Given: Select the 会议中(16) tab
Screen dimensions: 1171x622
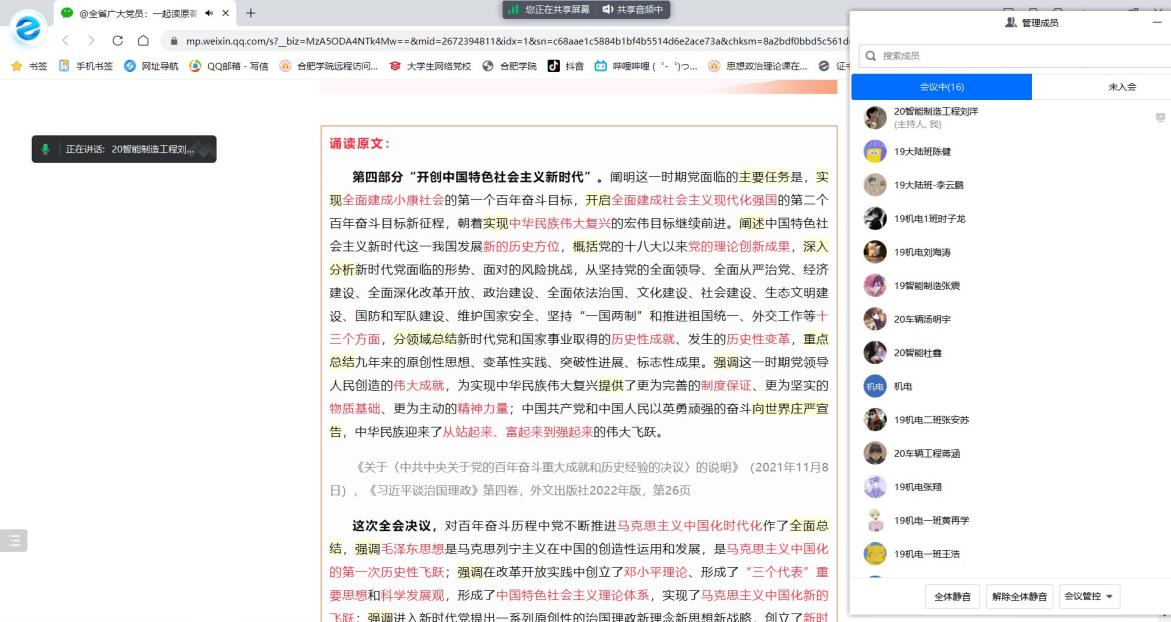Looking at the screenshot, I should 941,87.
